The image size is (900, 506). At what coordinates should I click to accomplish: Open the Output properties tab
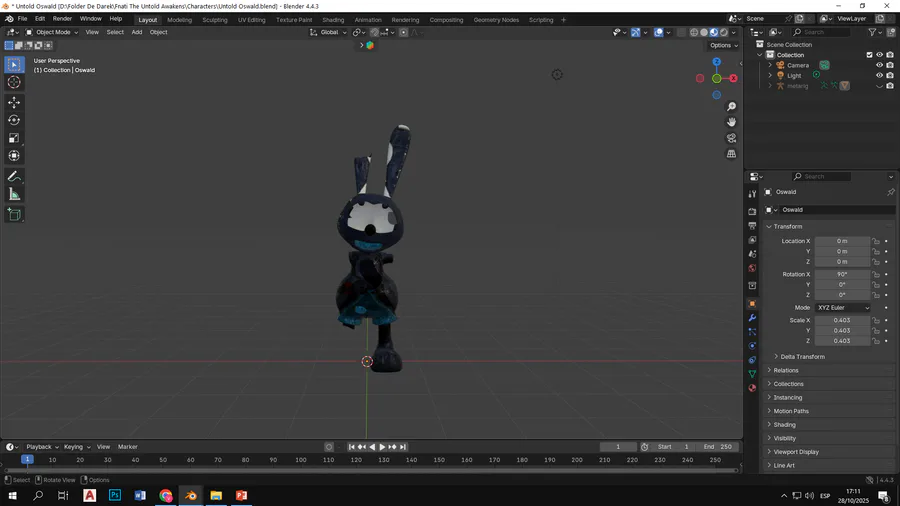click(x=752, y=225)
